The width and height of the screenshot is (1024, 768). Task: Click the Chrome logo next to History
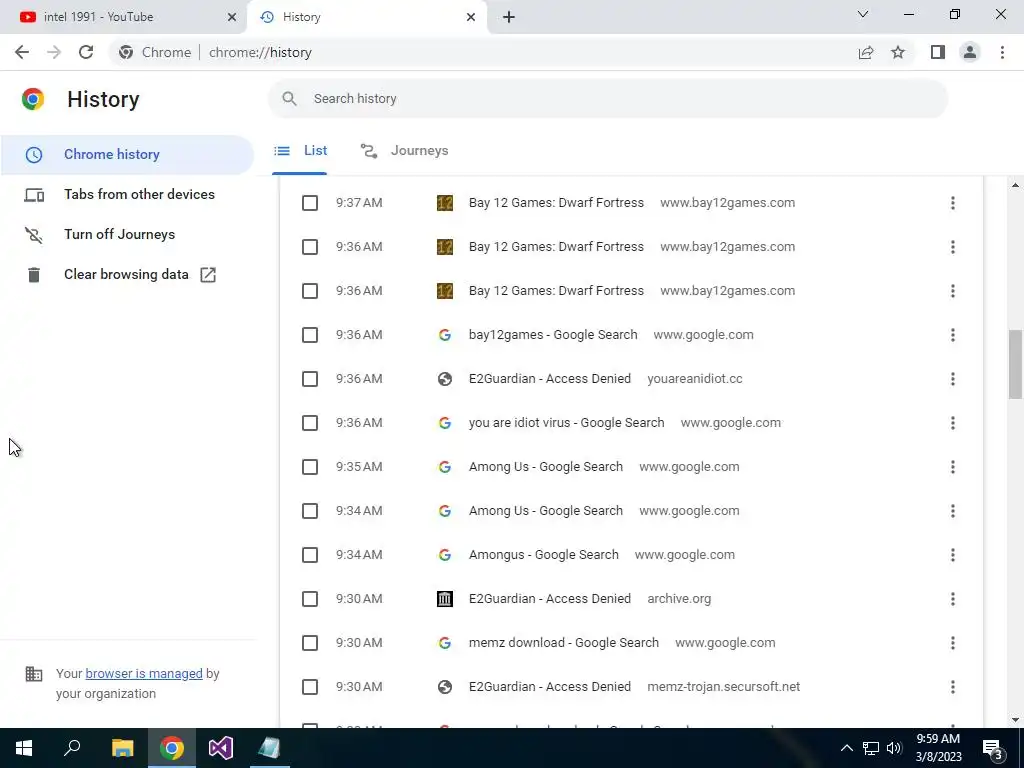(33, 99)
